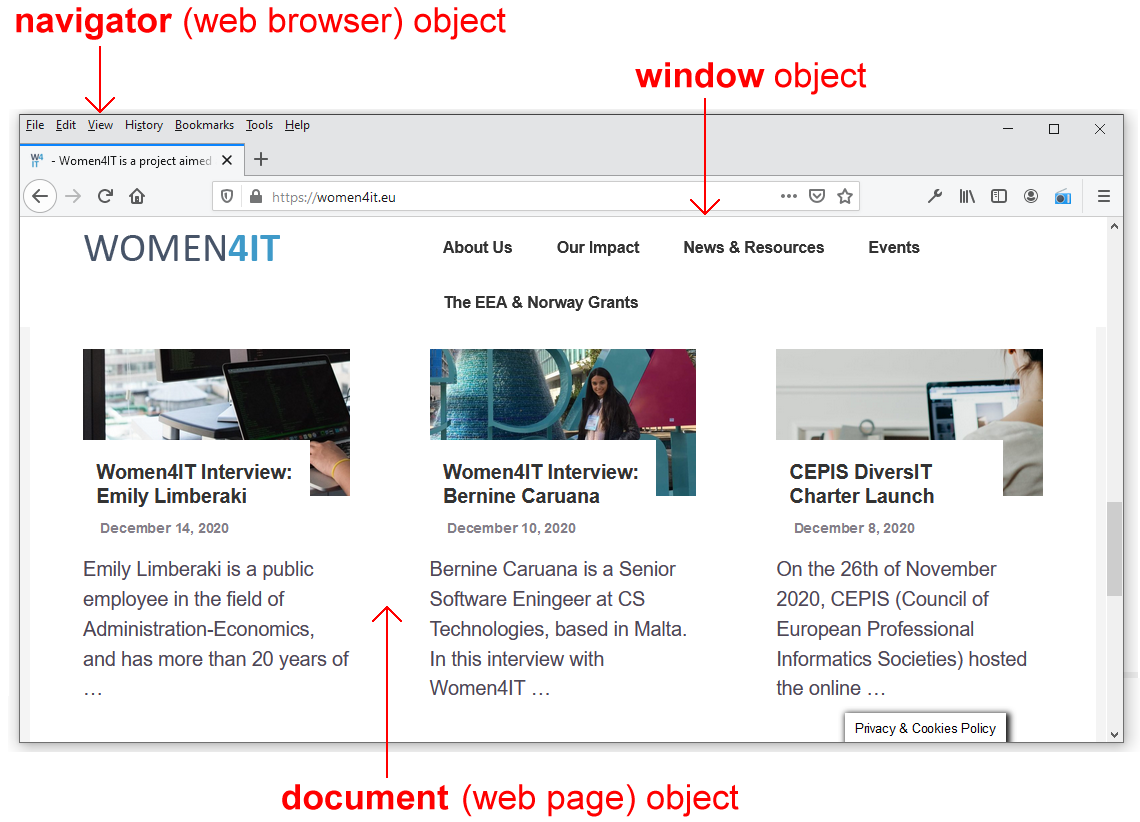Close the Women4IT tab

228,160
